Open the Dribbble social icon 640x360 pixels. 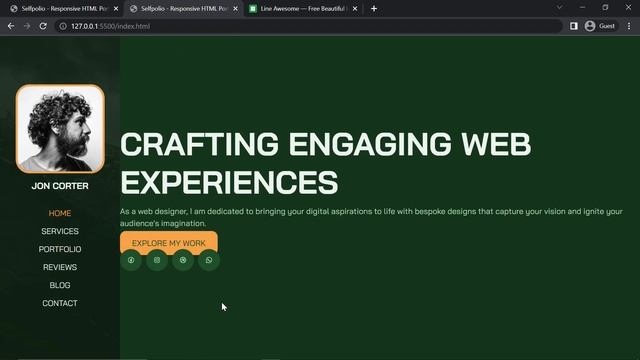(183, 260)
